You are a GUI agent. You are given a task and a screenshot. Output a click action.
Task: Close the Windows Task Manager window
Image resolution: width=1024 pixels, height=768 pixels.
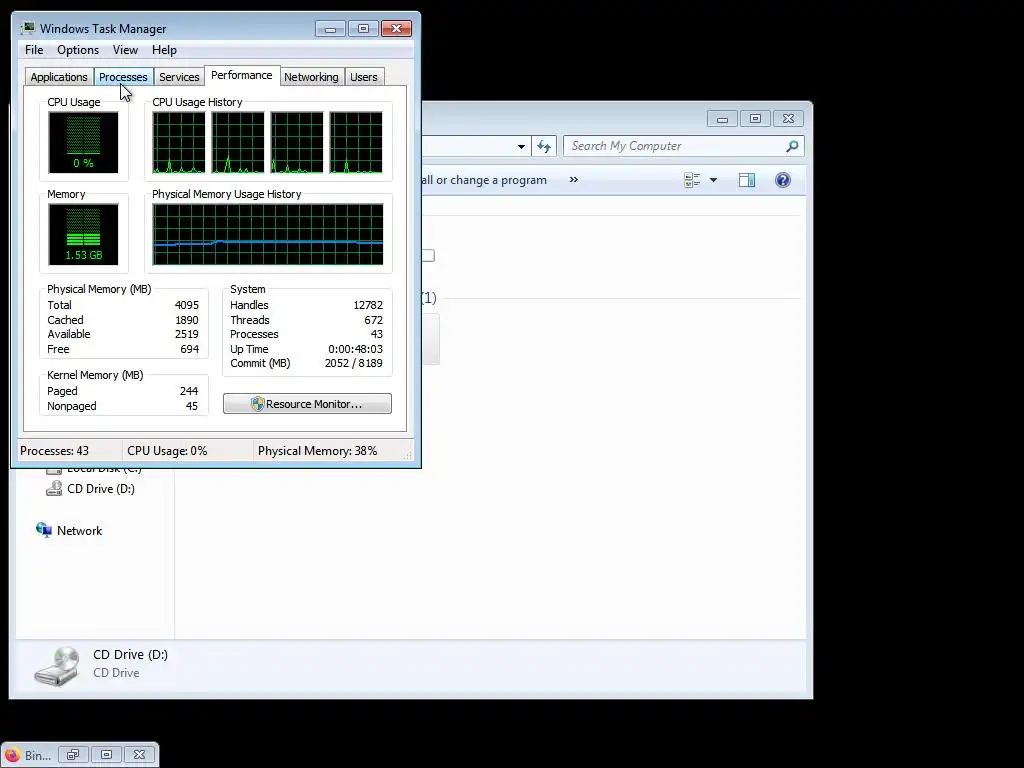(x=396, y=29)
